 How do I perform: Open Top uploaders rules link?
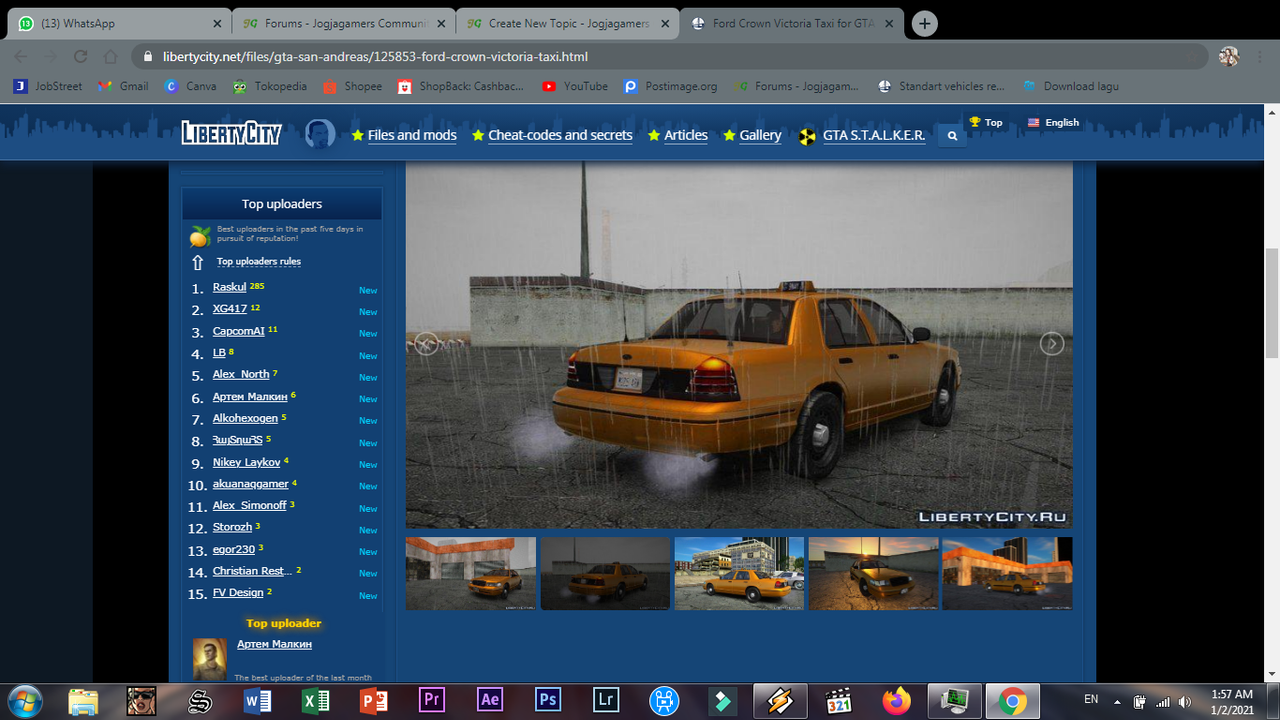click(258, 262)
